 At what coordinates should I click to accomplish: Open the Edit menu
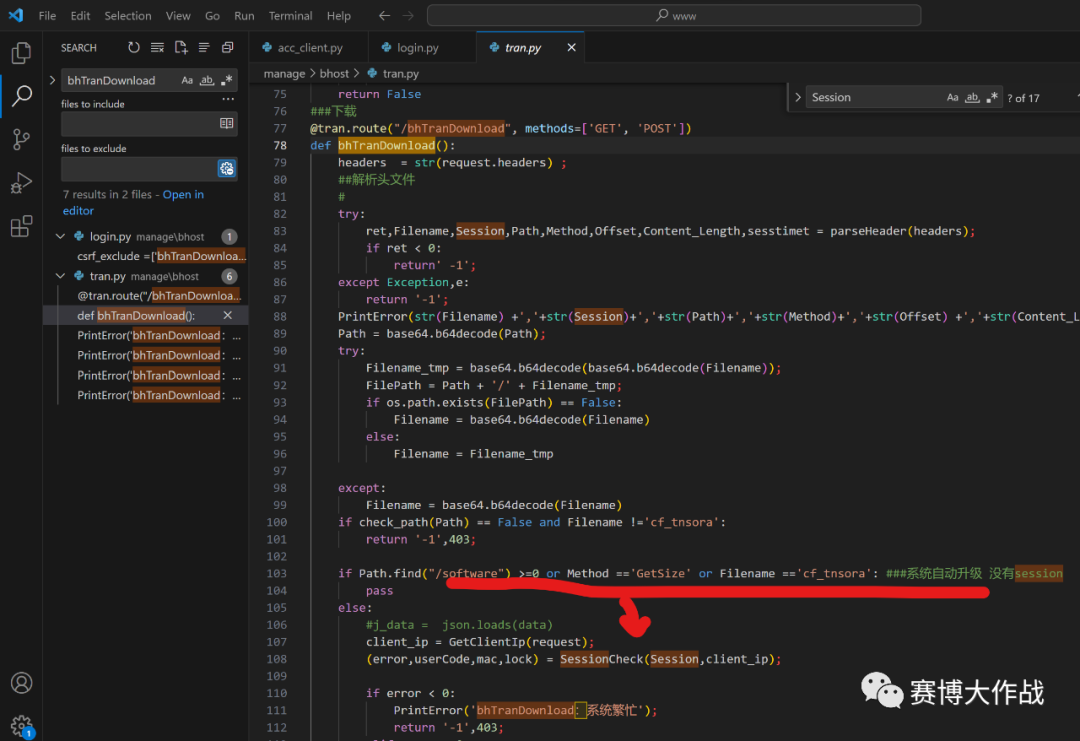point(80,16)
